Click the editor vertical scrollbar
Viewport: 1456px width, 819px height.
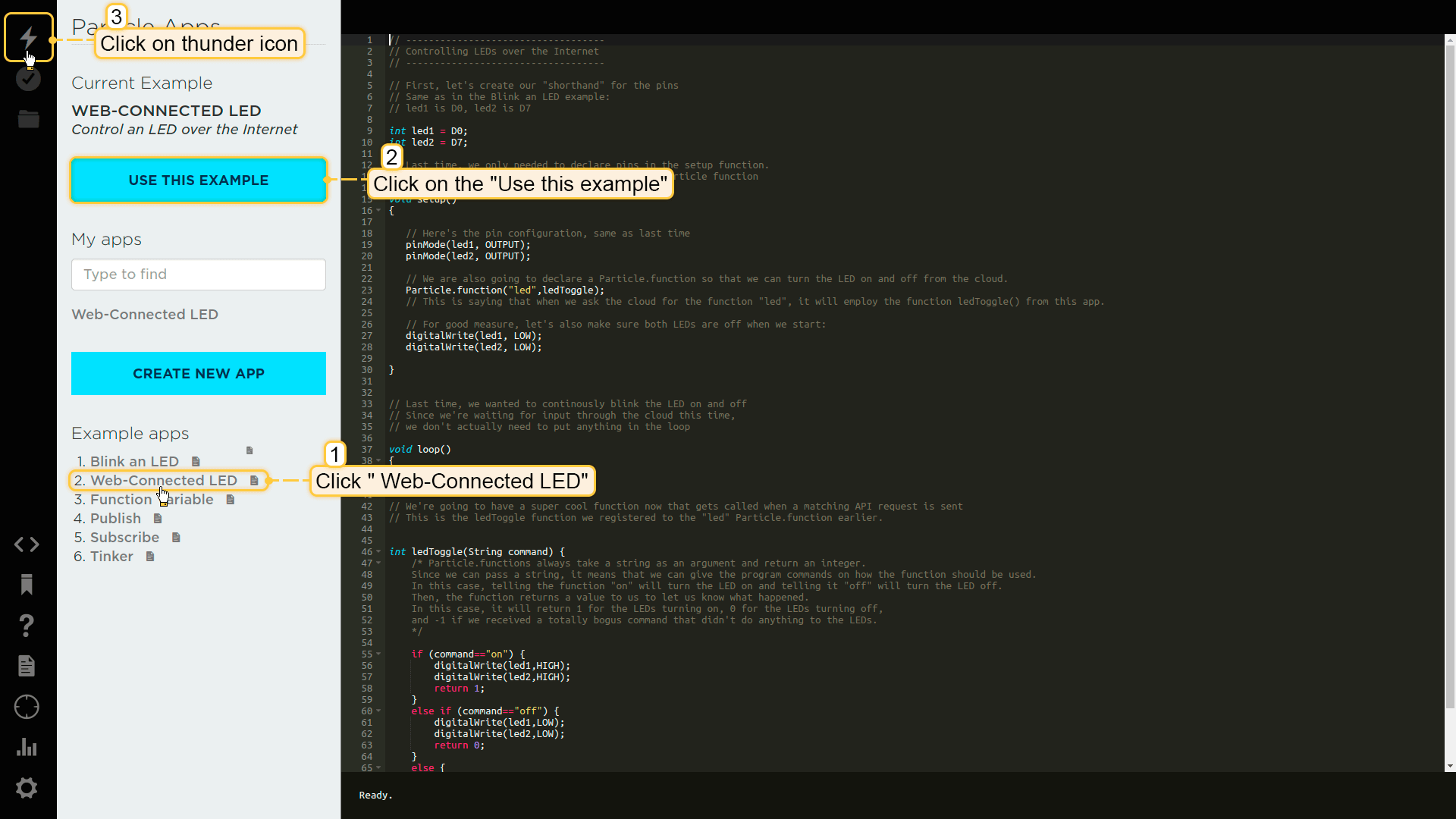(x=1449, y=379)
